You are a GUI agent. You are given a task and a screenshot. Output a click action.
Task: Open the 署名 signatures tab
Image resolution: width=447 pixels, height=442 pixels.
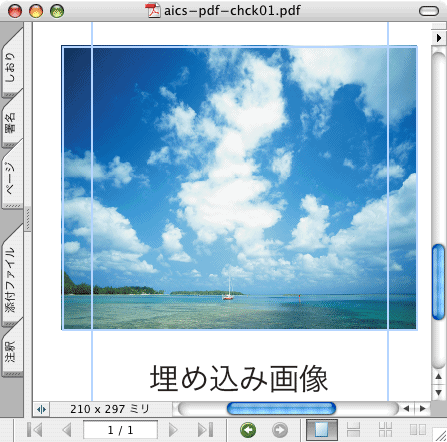pyautogui.click(x=12, y=122)
